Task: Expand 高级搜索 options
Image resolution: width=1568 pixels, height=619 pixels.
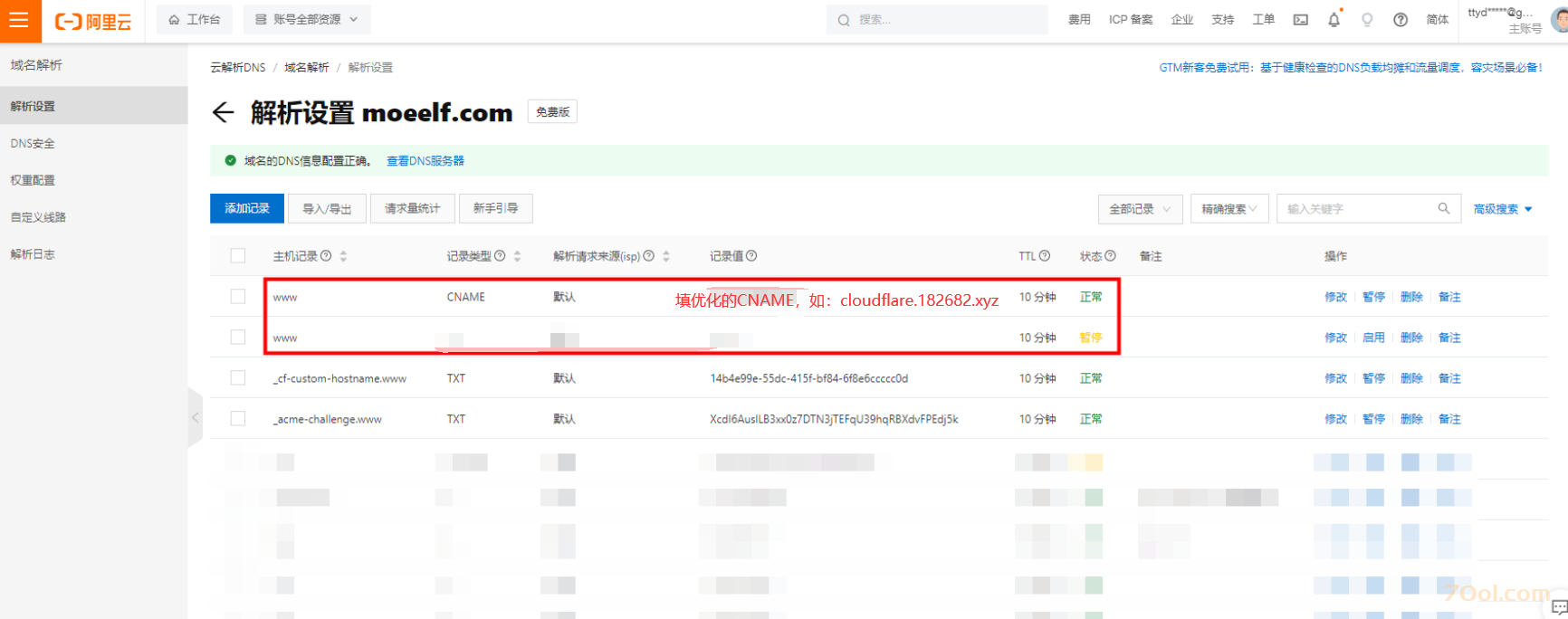Action: click(x=1503, y=209)
